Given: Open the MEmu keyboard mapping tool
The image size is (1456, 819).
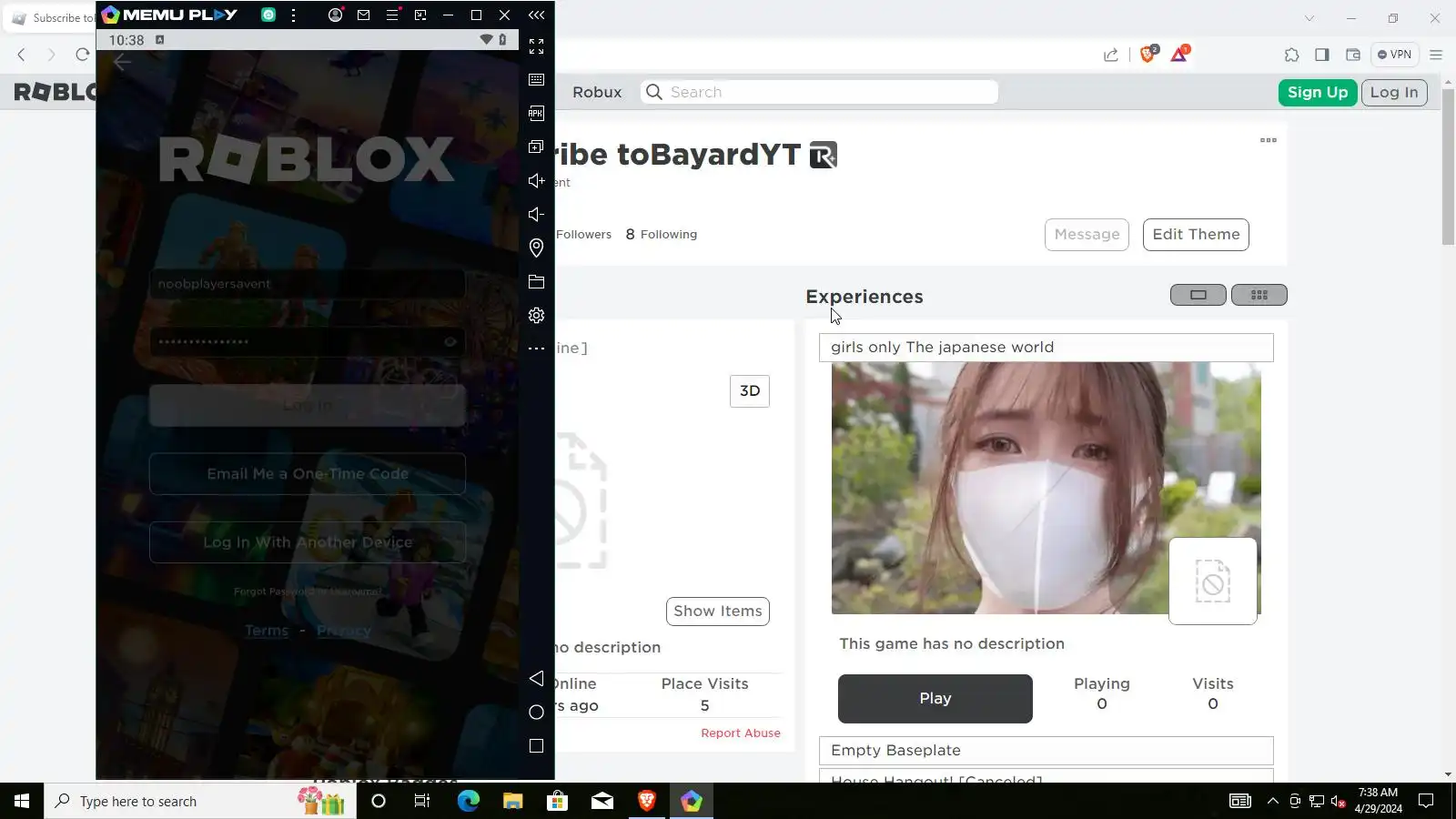Looking at the screenshot, I should point(536,80).
